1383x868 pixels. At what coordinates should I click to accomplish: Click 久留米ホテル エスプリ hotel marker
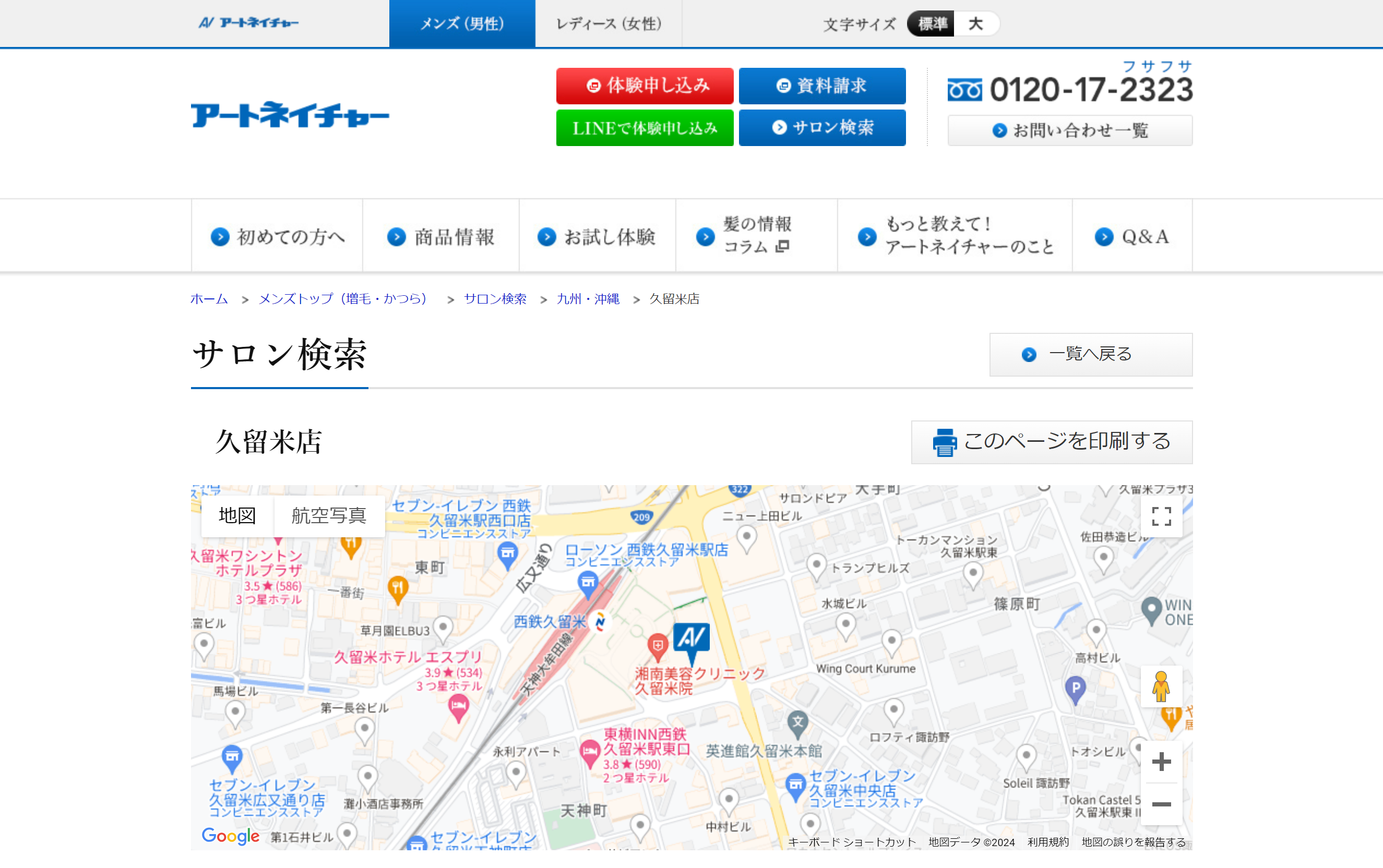coord(458,708)
